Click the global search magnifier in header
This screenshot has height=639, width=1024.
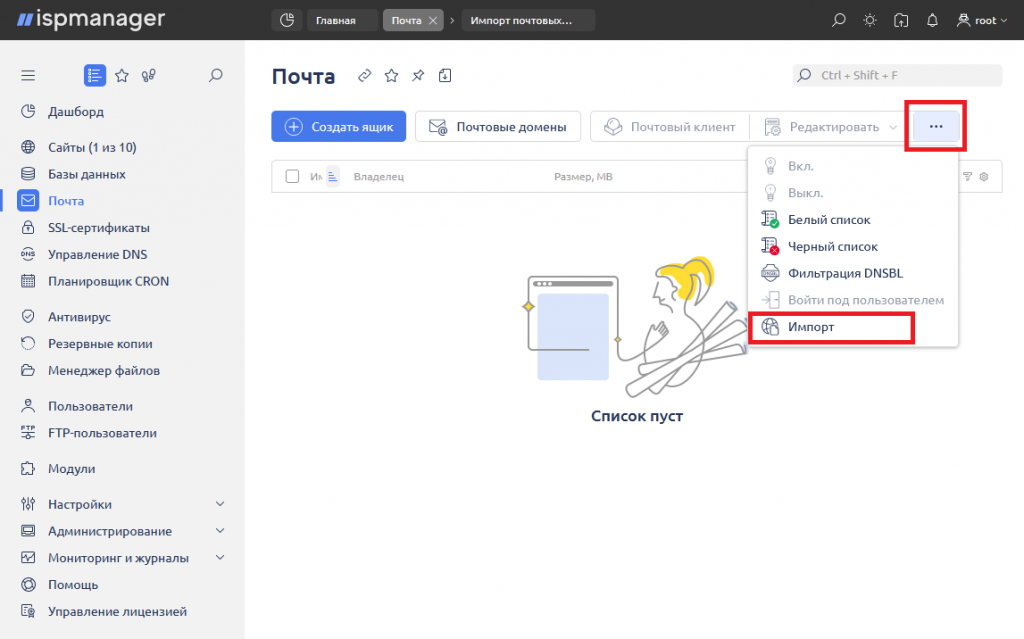tap(839, 20)
